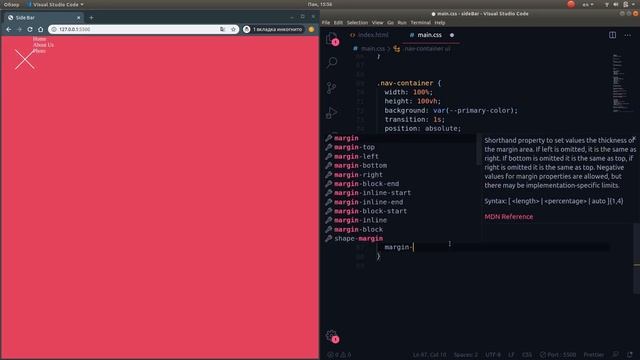
Task: Go forward in the browser
Action: 19,29
